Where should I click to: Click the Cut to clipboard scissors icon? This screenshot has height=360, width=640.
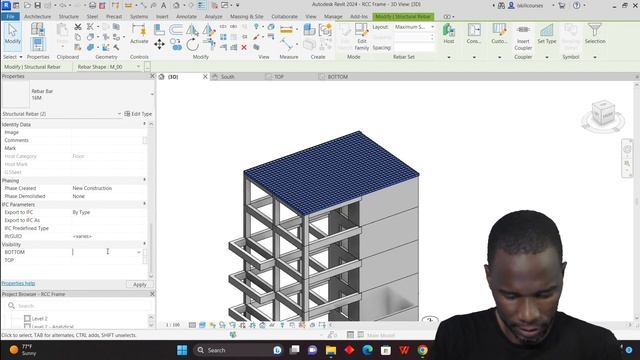coord(78,27)
